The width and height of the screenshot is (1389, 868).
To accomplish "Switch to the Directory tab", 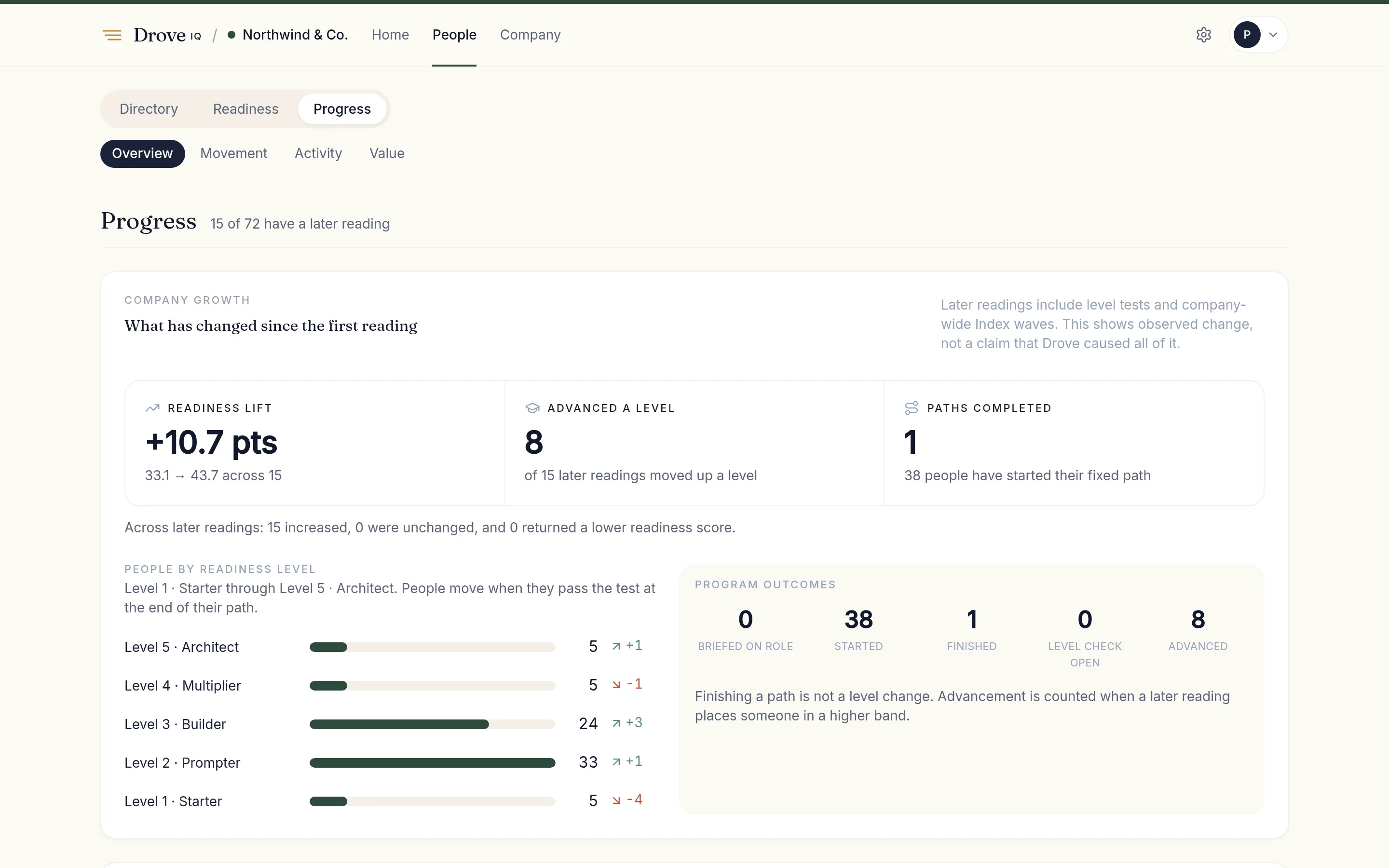I will [149, 109].
